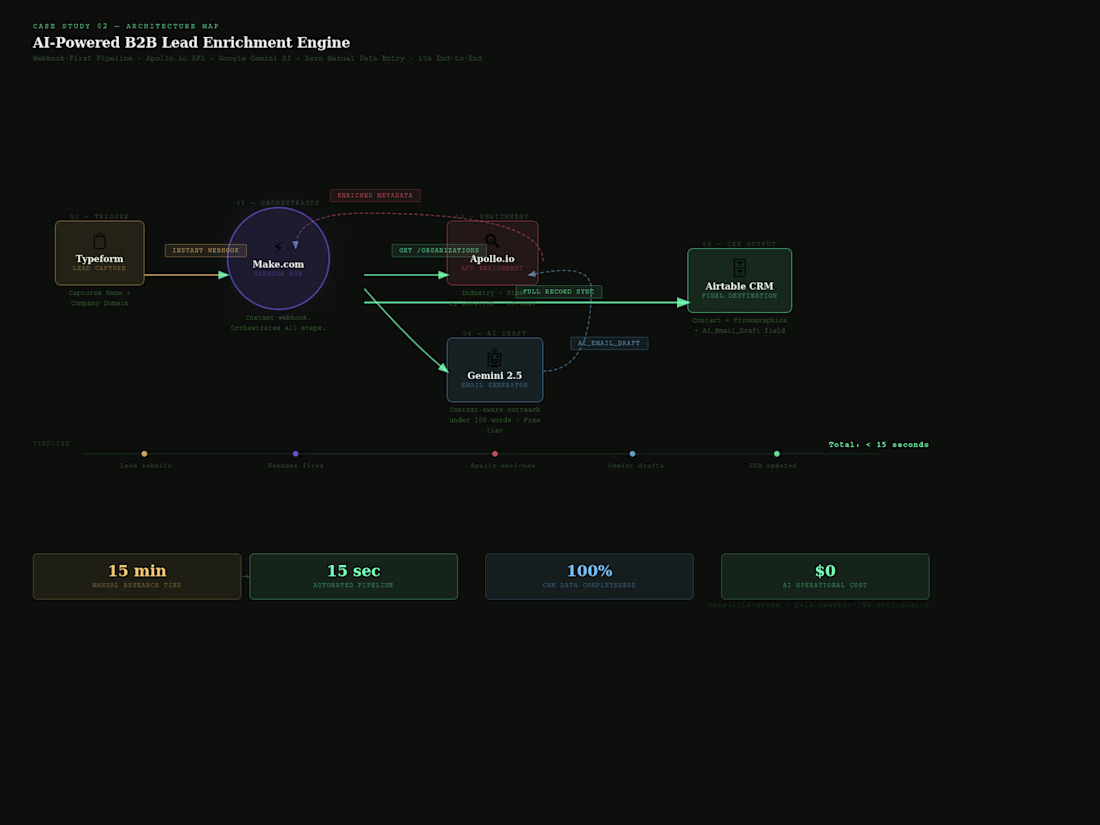Select the Make.com node title

coord(279,264)
